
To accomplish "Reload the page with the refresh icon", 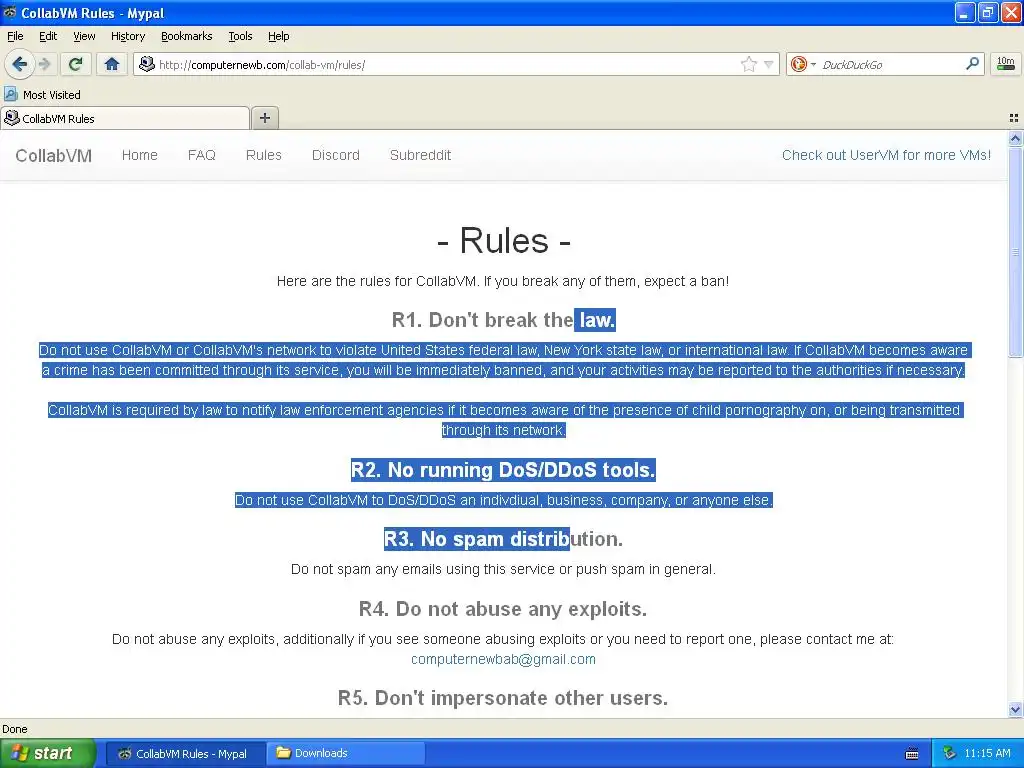I will point(76,64).
